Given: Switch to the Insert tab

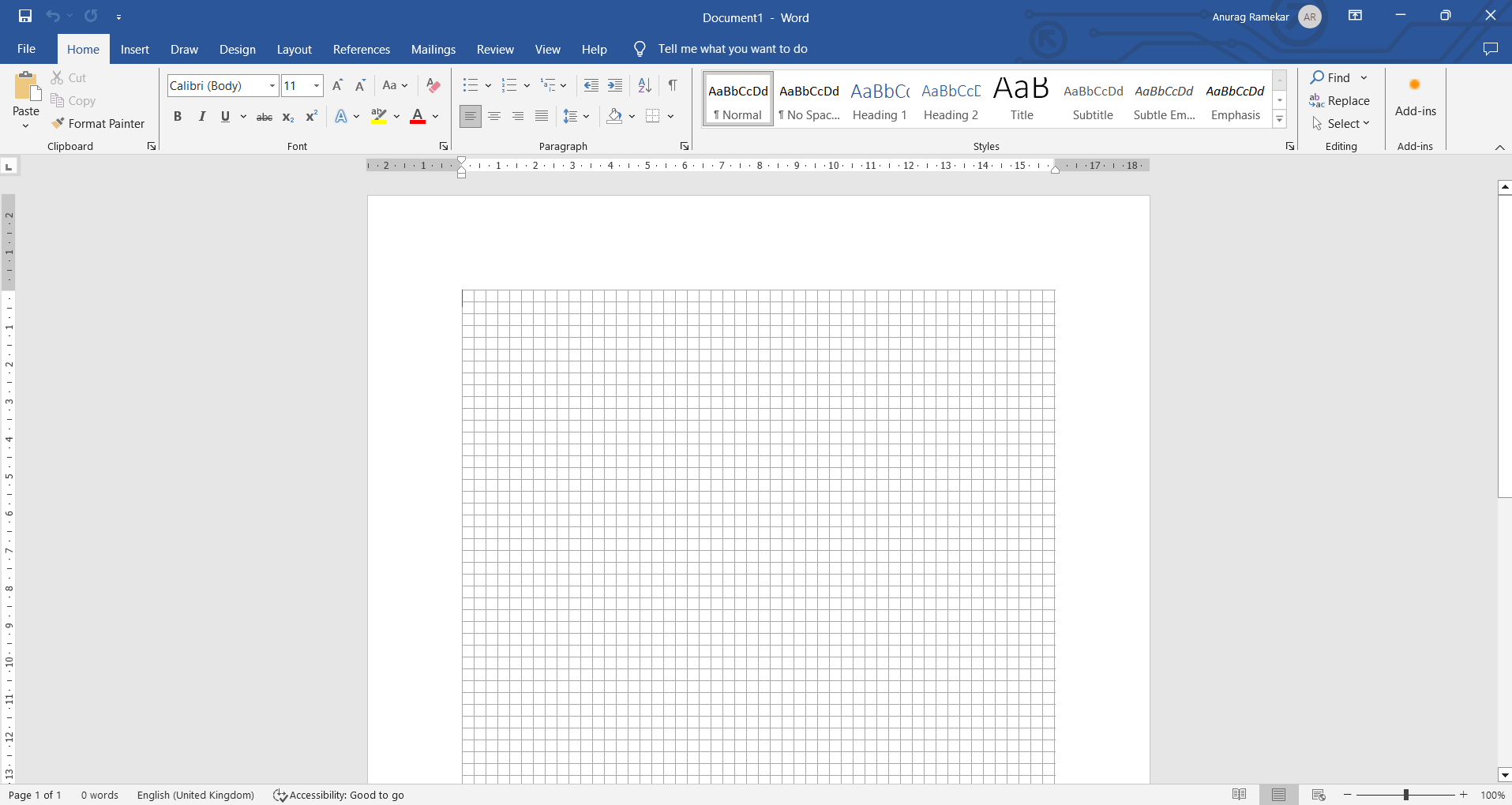Looking at the screenshot, I should click(x=135, y=49).
